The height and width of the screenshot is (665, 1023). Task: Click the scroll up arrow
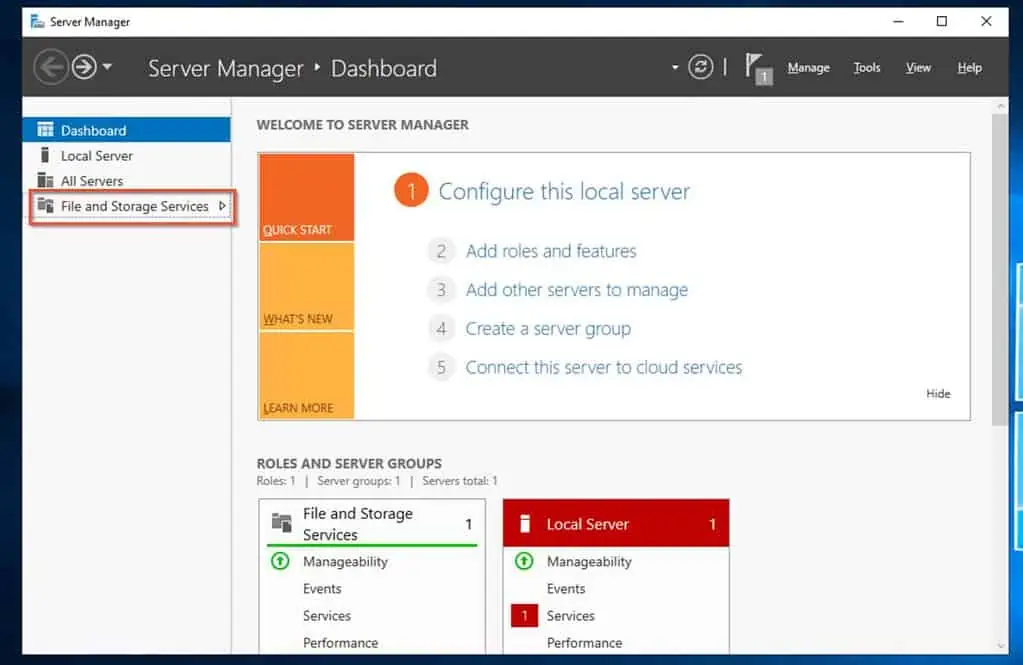click(x=1000, y=106)
